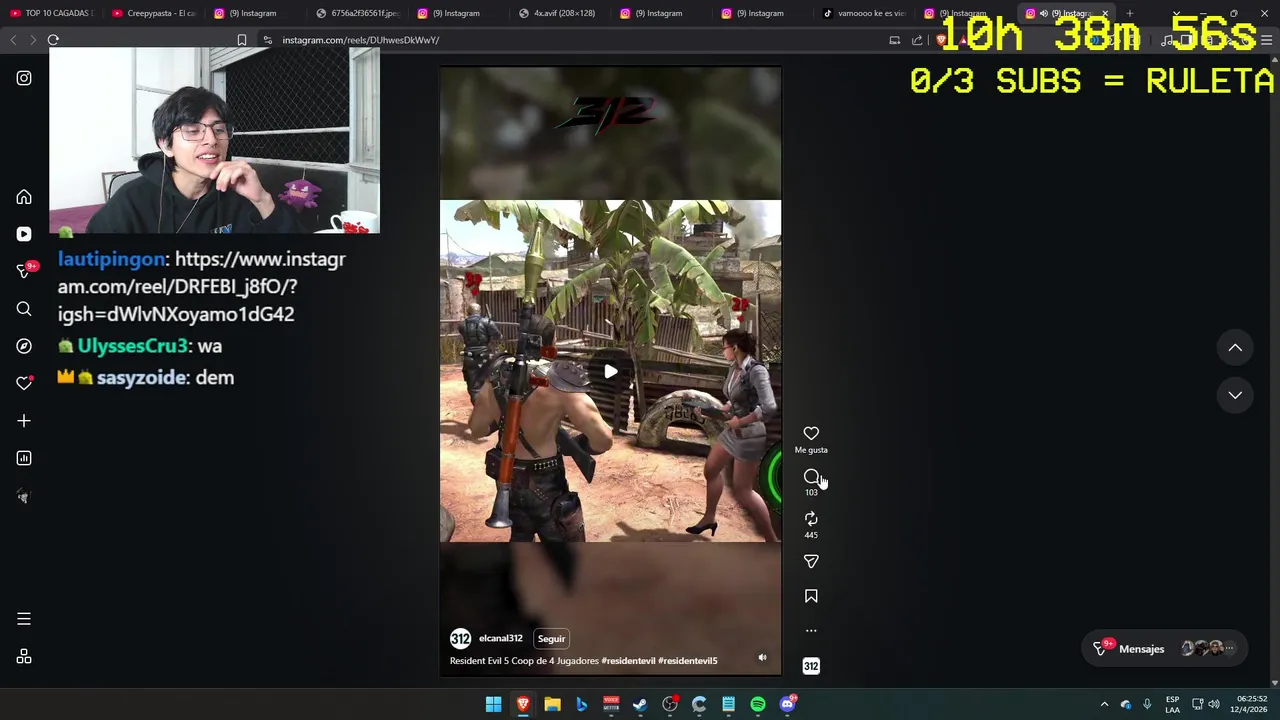Open Instagram logo in sidebar

(x=24, y=78)
